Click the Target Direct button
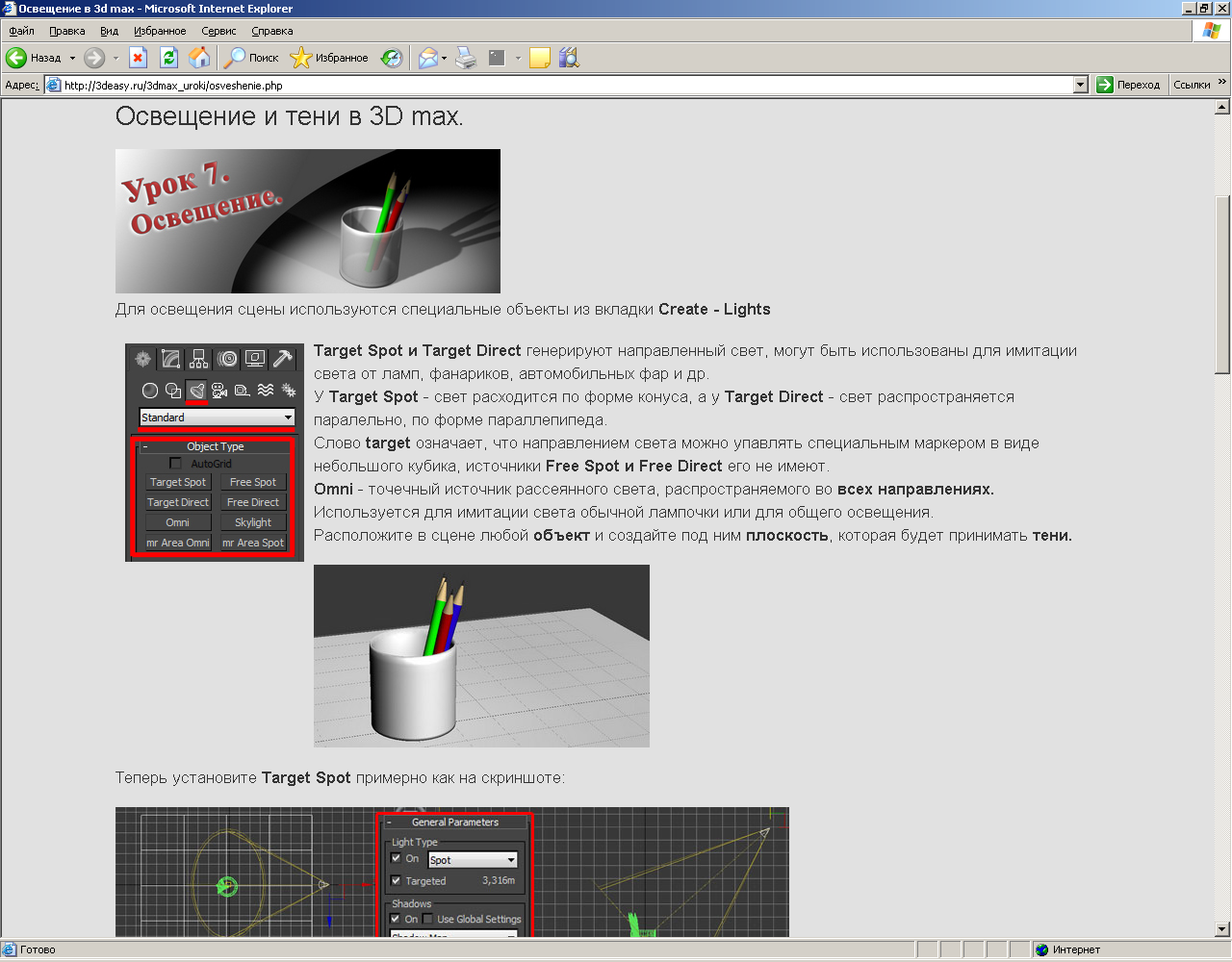 coord(178,502)
